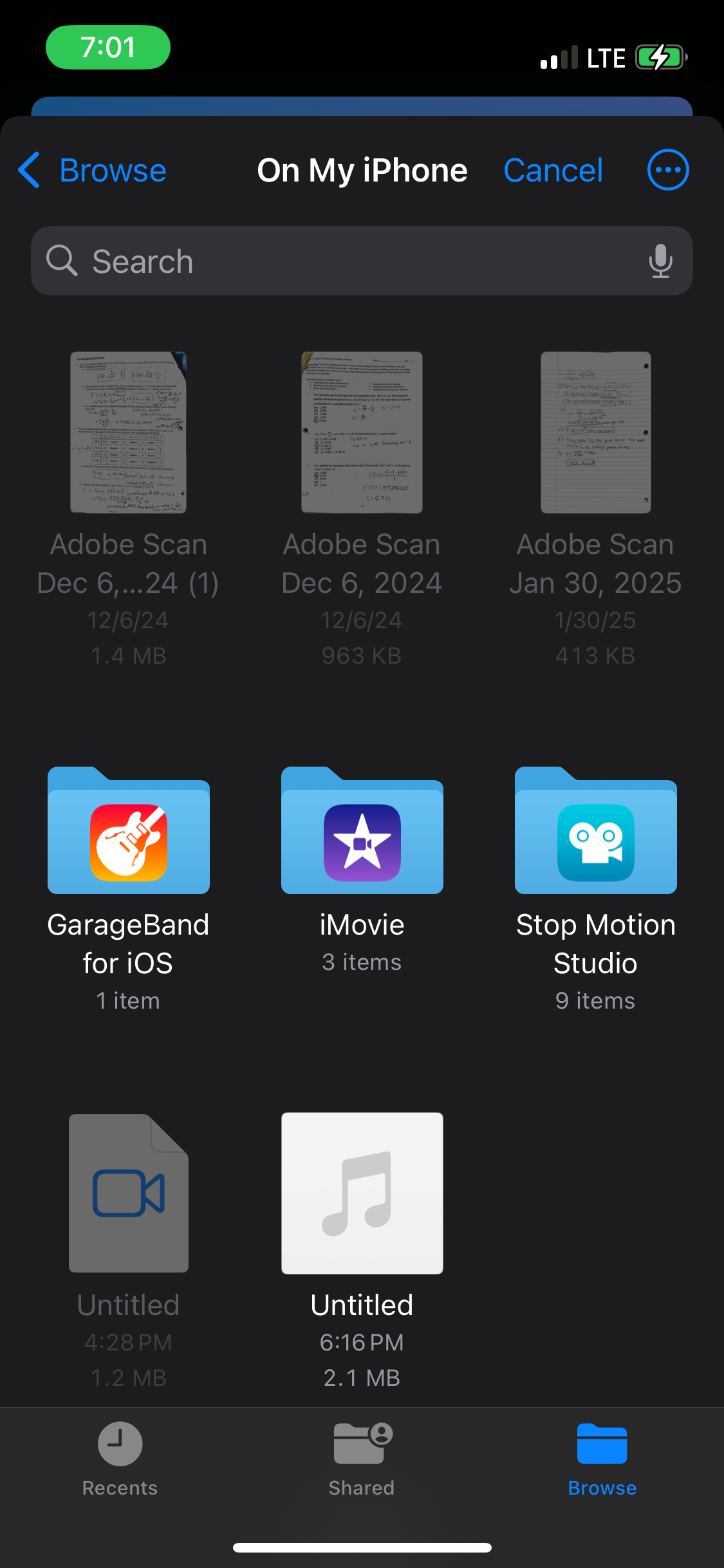Image resolution: width=724 pixels, height=1568 pixels.
Task: Select the Untitled audio file icon
Action: (362, 1193)
